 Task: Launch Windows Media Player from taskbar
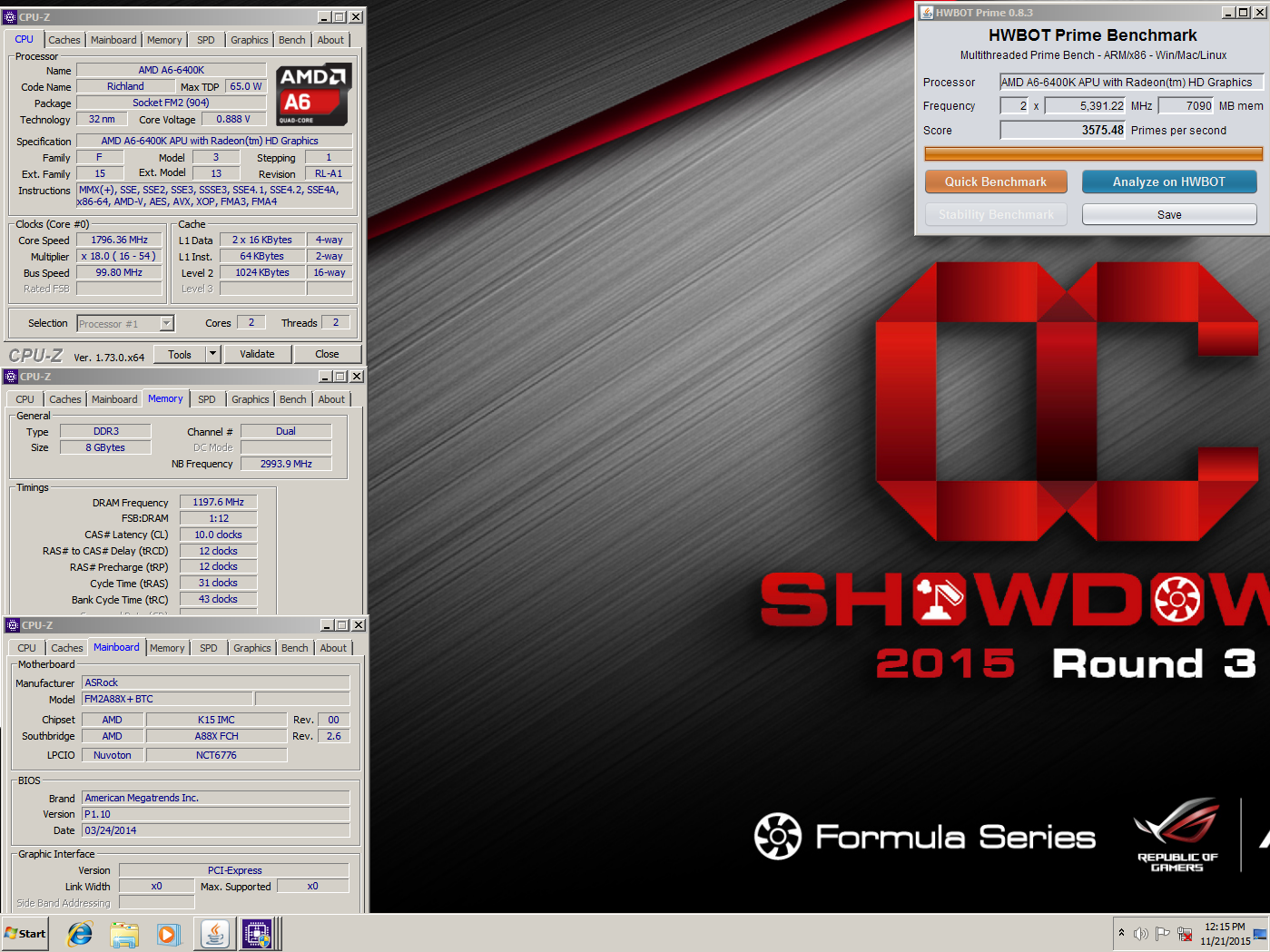pyautogui.click(x=168, y=933)
